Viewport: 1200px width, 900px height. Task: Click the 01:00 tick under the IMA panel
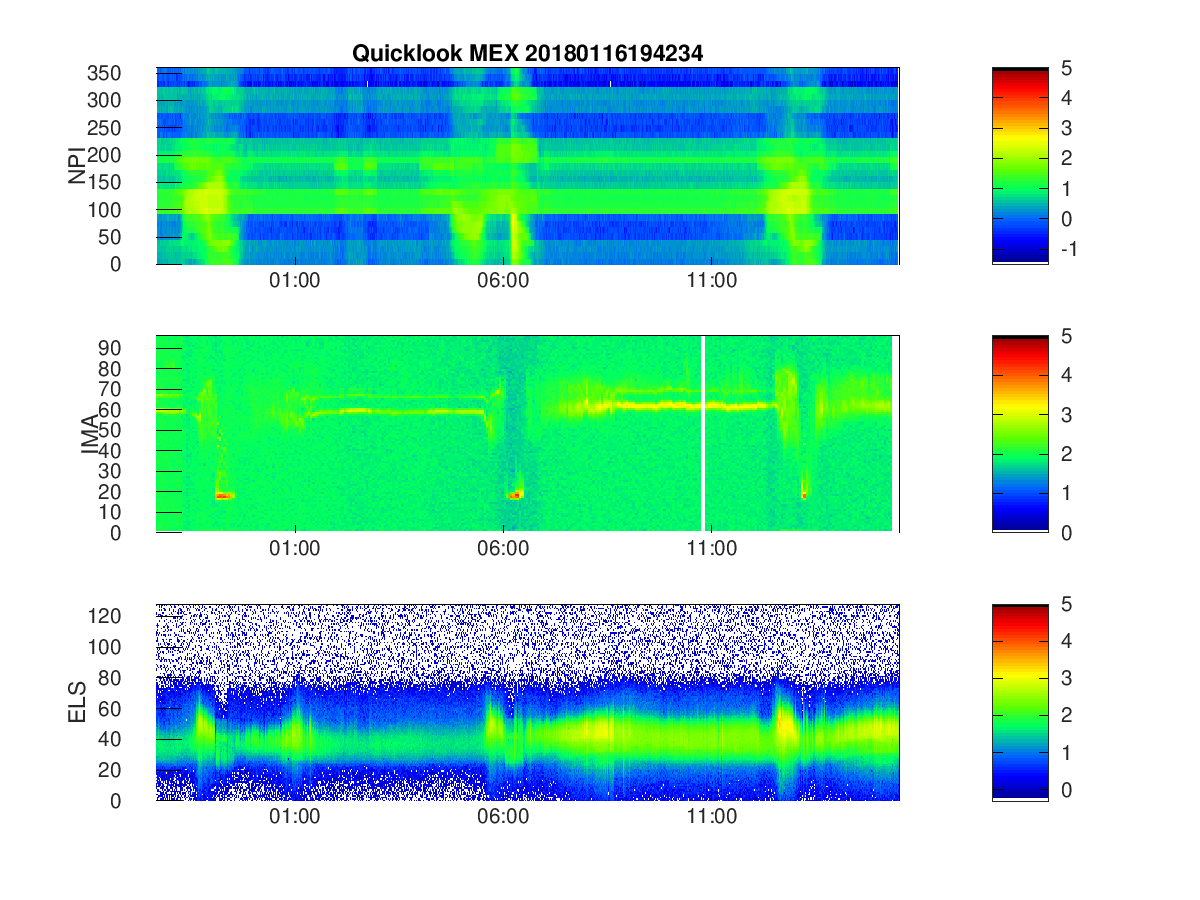point(295,550)
